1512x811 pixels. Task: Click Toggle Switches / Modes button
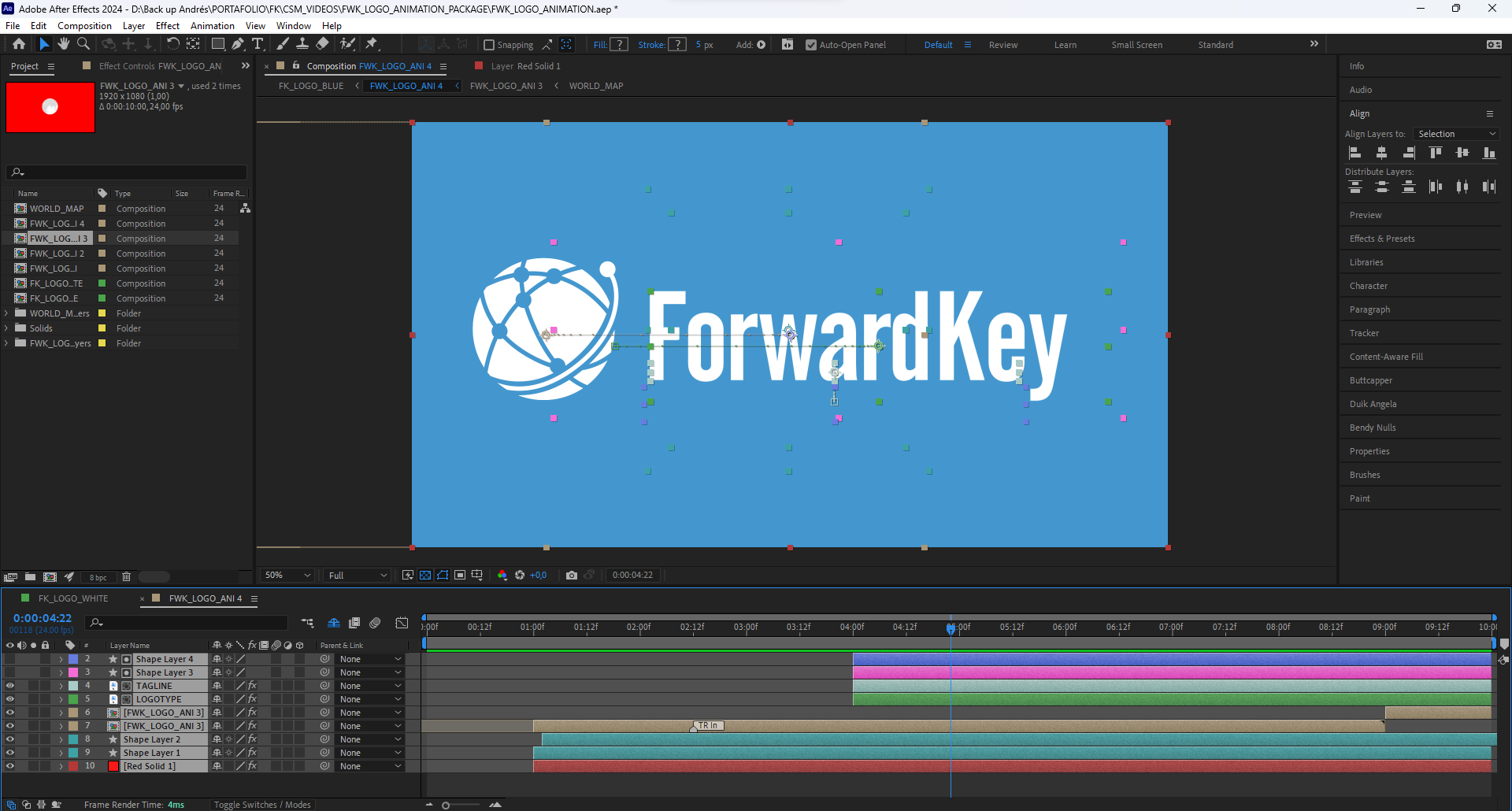click(262, 805)
